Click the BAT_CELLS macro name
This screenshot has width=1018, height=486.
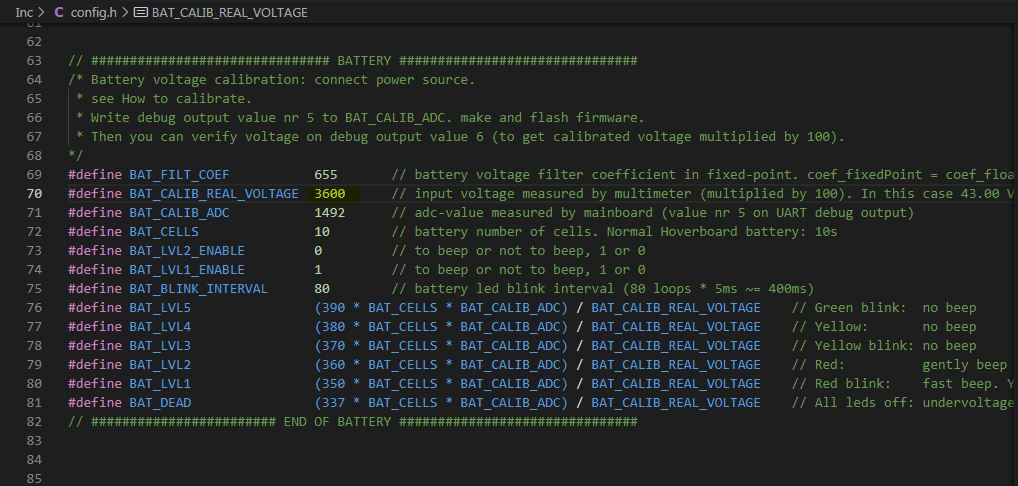pos(163,231)
